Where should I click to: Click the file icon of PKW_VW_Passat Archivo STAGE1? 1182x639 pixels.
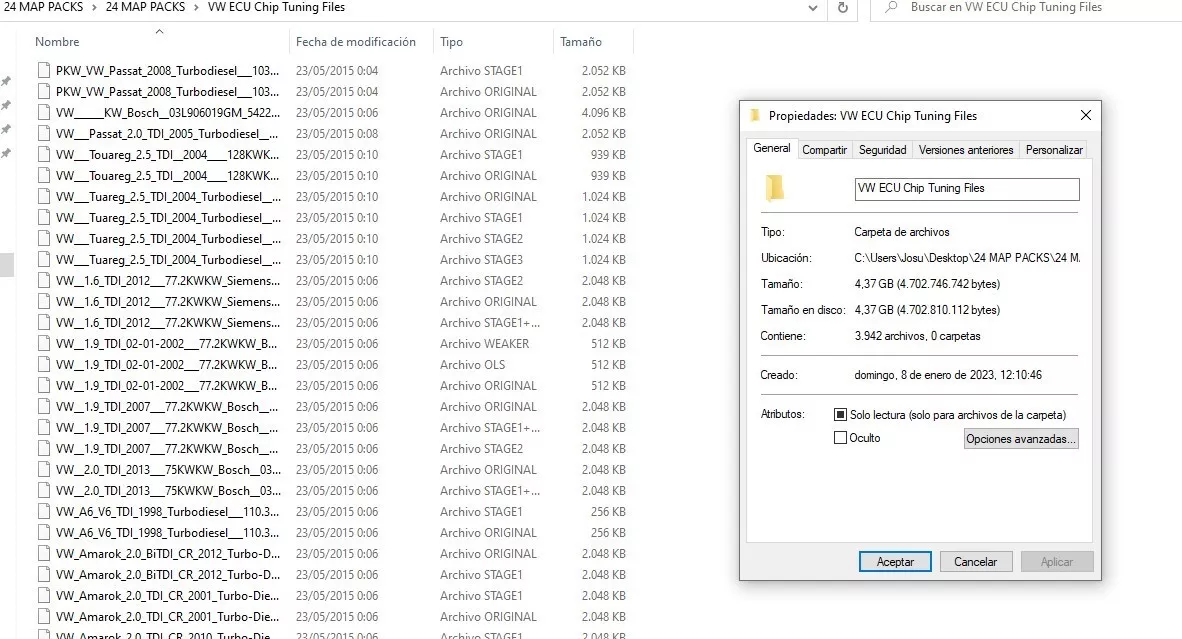point(45,71)
